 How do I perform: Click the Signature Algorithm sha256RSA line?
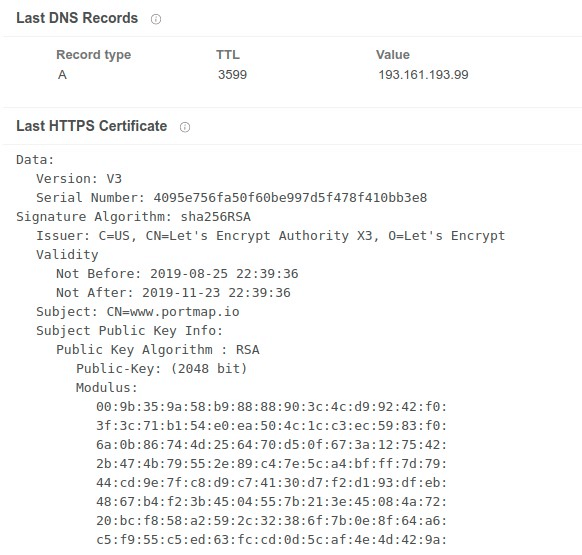click(134, 216)
